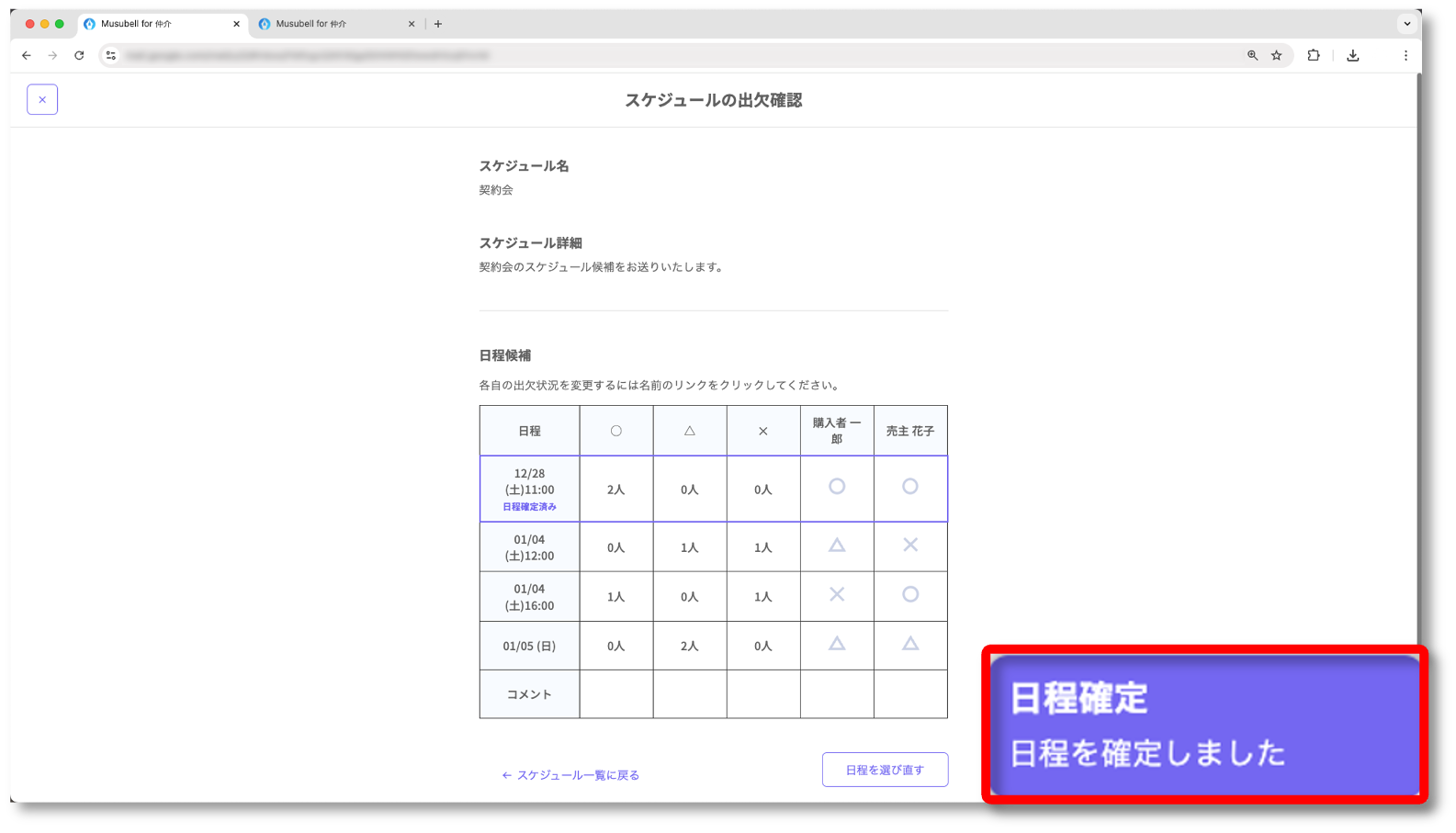
Task: Open Chrome's three-dot menu
Action: (1405, 55)
